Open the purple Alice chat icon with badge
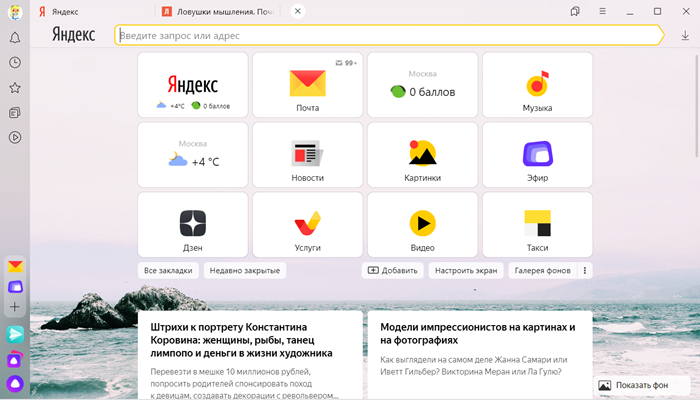 pyautogui.click(x=15, y=359)
